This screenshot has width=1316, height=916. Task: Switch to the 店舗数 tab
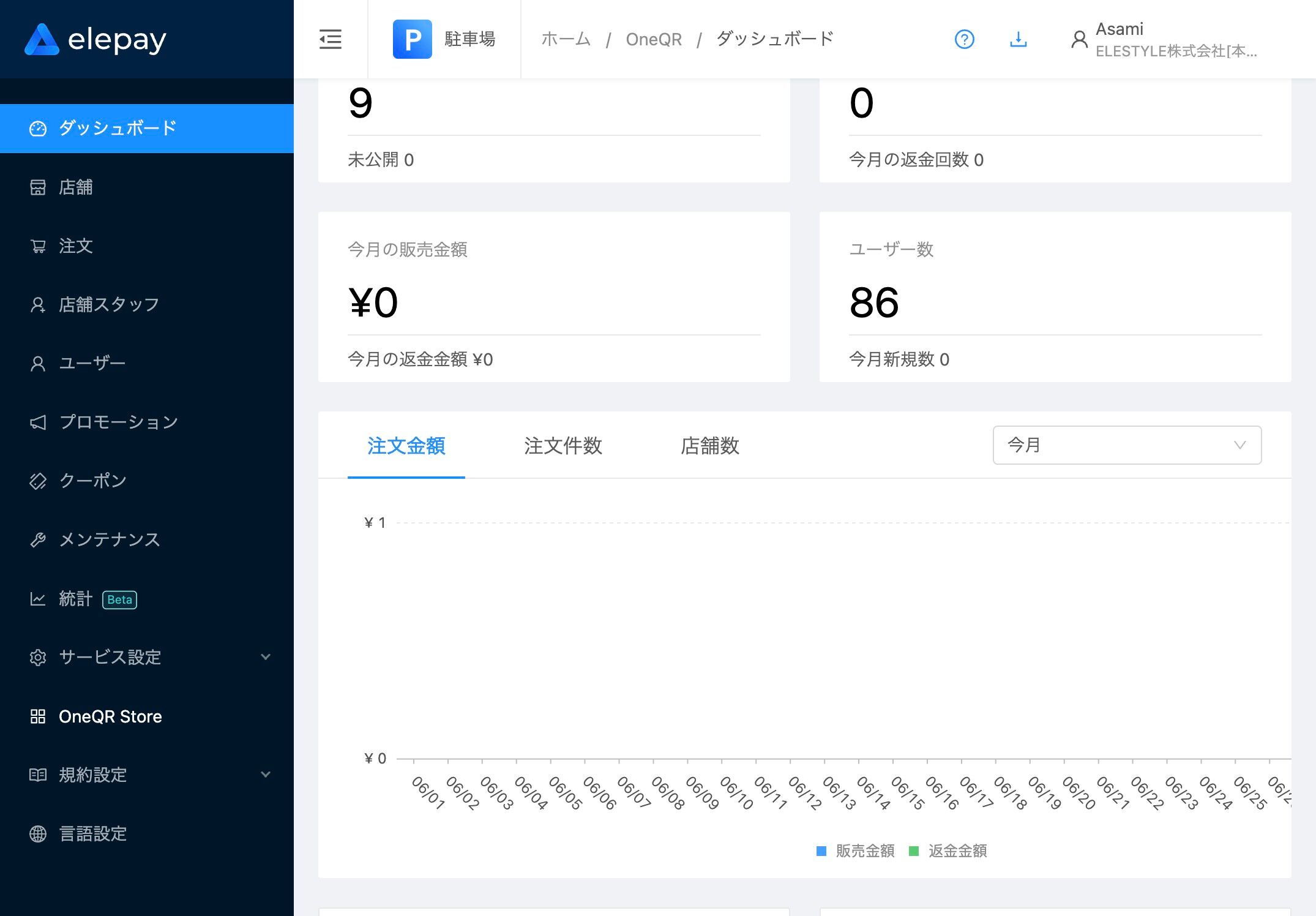point(709,446)
